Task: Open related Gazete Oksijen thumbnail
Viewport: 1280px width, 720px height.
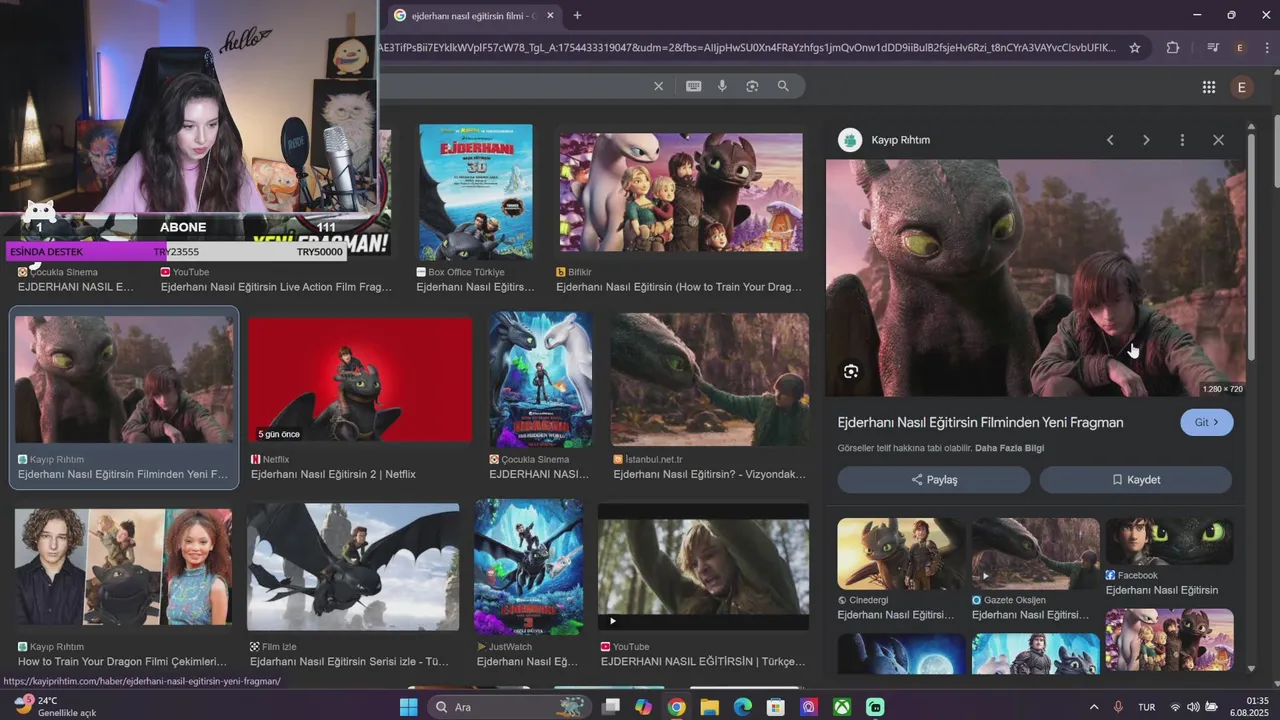Action: [1035, 553]
